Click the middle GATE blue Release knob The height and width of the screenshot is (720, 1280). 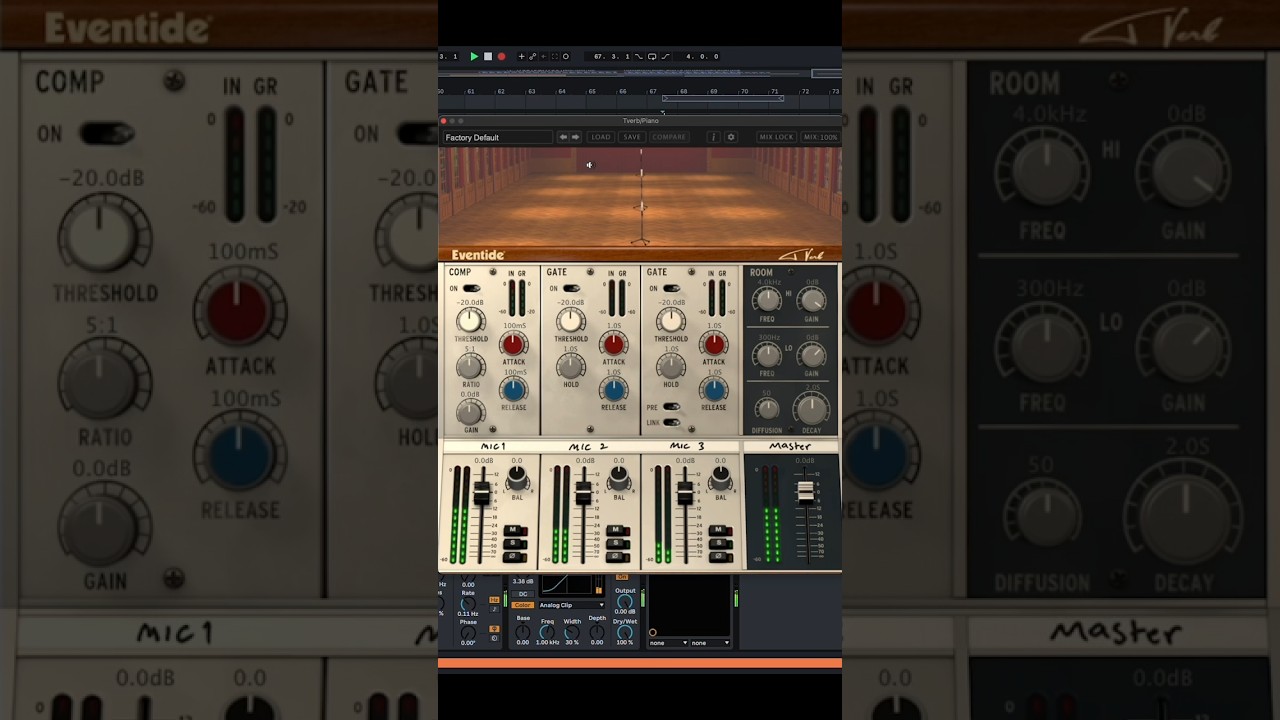tap(614, 389)
